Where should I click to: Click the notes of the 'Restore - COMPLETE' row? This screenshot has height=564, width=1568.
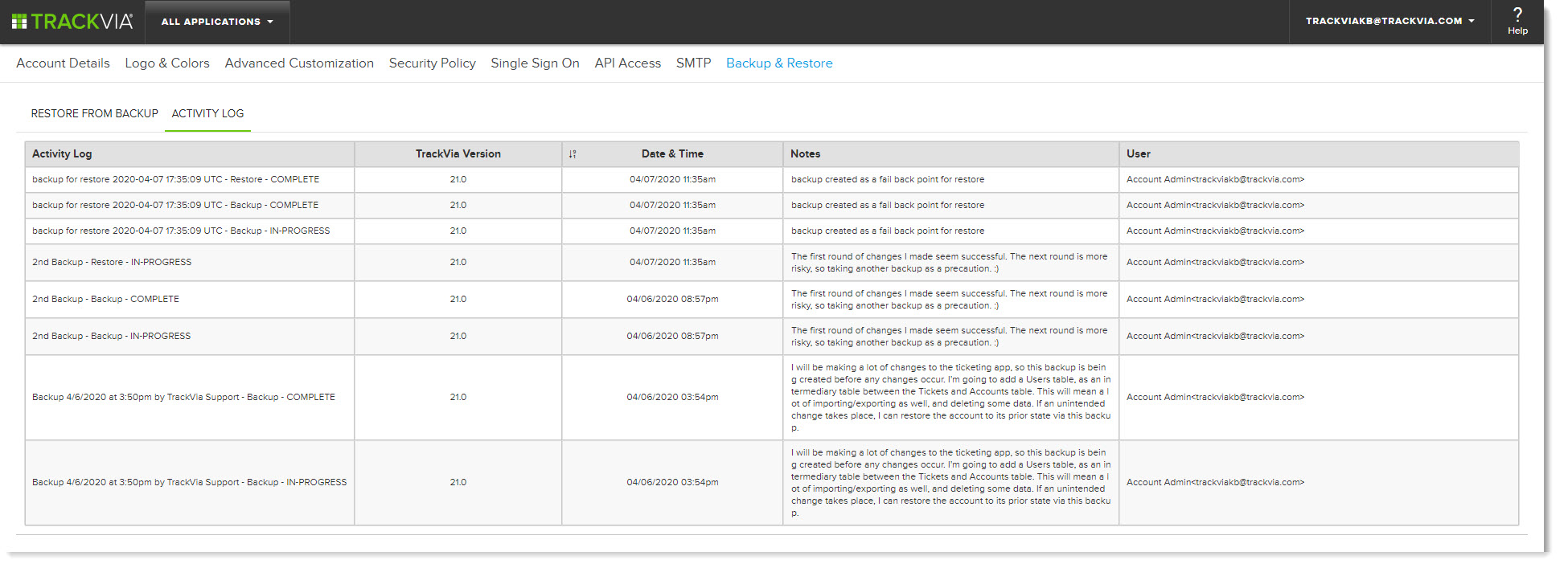888,180
